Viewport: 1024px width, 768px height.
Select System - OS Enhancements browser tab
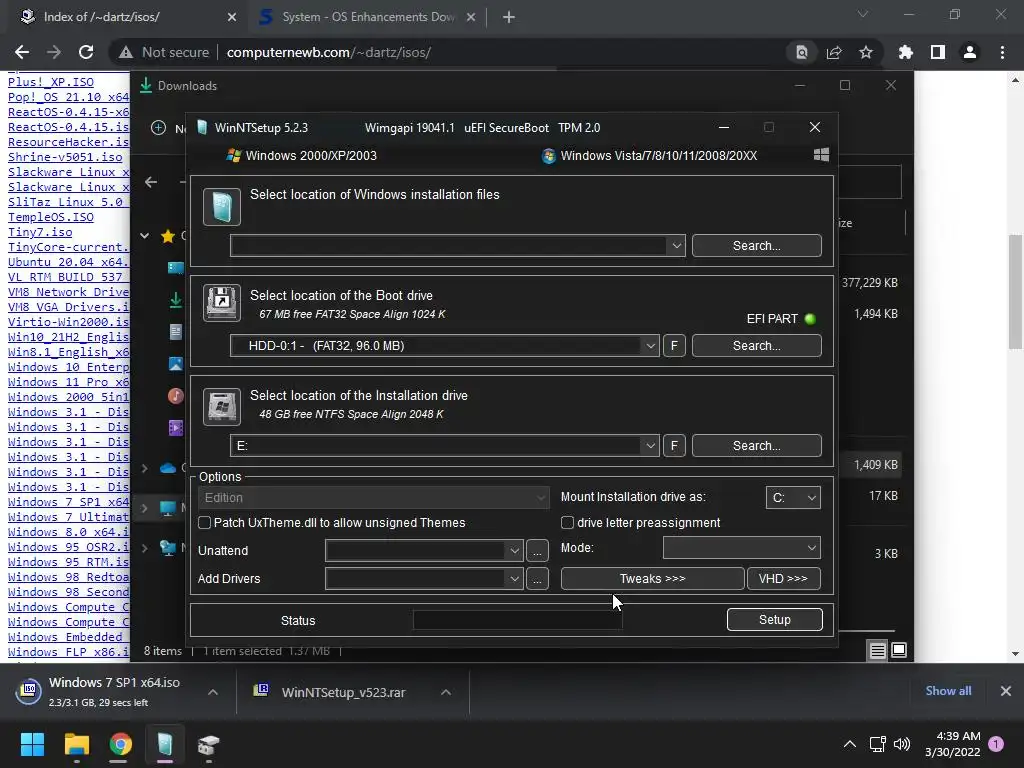[x=367, y=17]
